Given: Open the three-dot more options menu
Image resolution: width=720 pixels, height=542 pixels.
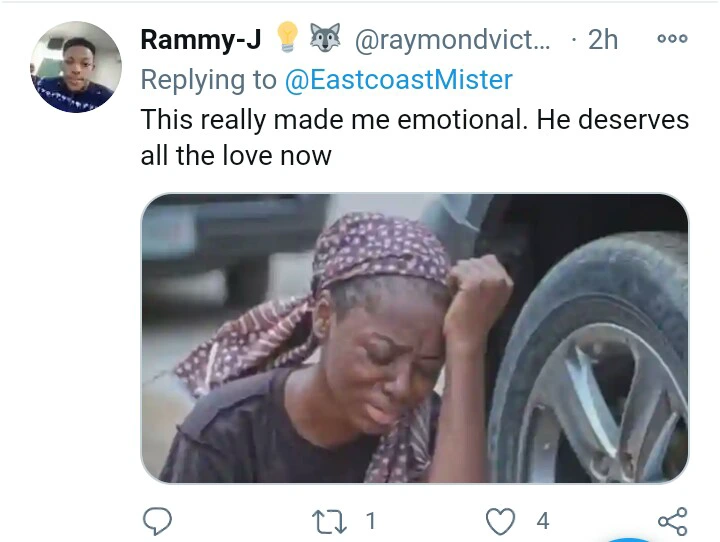Looking at the screenshot, I should [x=671, y=39].
